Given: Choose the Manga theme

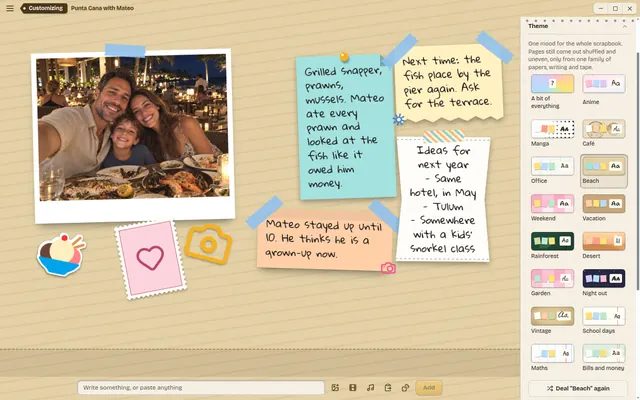Looking at the screenshot, I should (x=552, y=133).
